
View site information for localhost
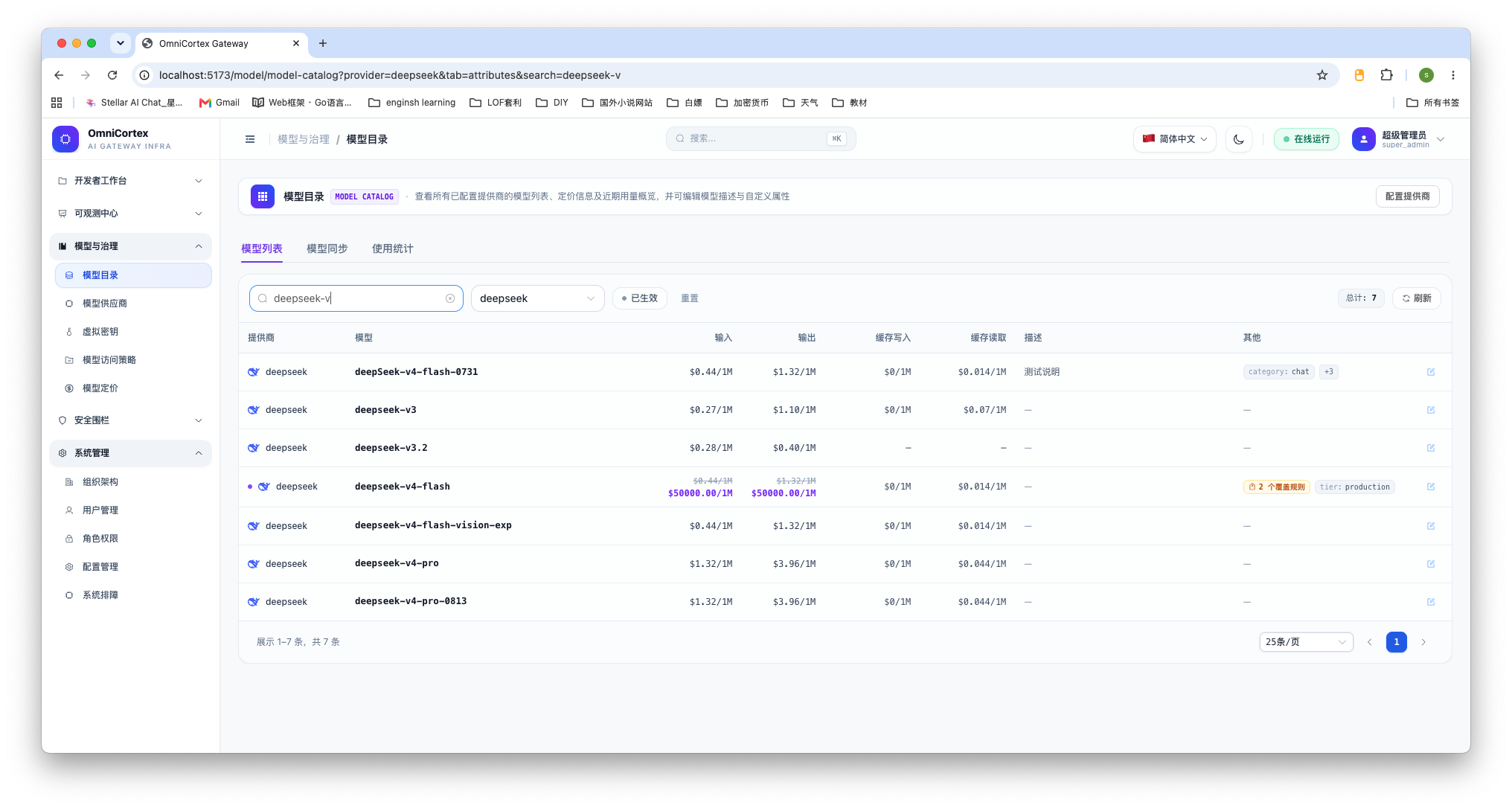(145, 75)
